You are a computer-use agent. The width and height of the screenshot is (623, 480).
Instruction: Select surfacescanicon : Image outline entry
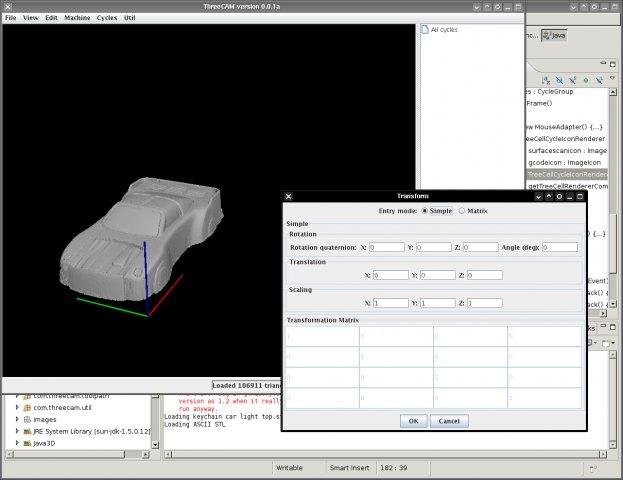click(567, 151)
